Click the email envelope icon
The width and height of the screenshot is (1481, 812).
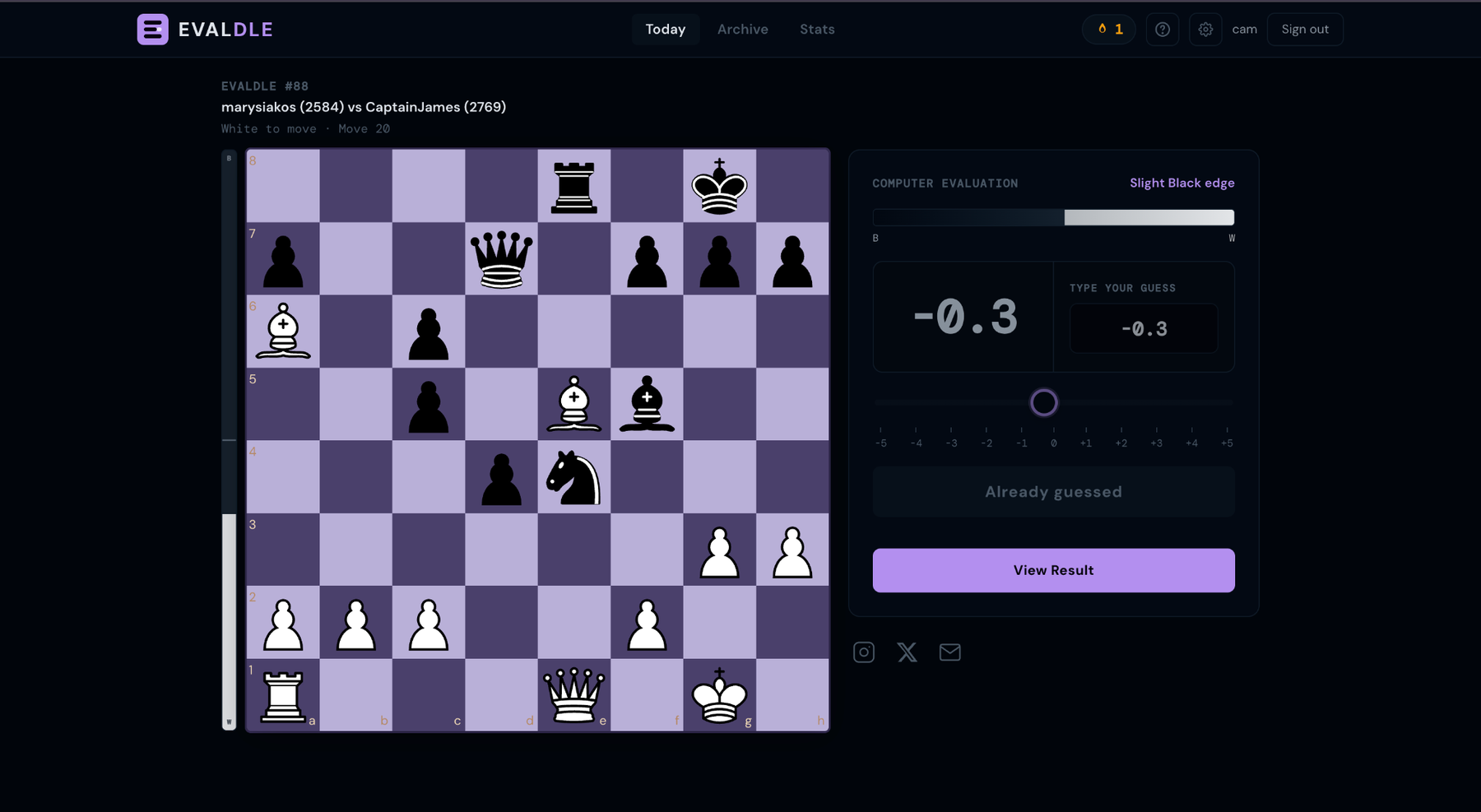pyautogui.click(x=950, y=652)
